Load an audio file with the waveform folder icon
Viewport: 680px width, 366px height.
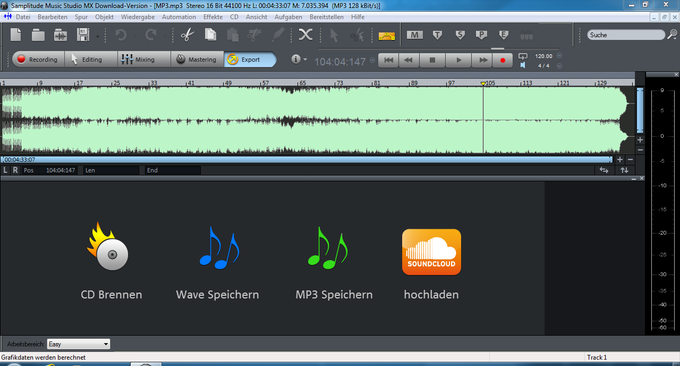click(x=60, y=35)
